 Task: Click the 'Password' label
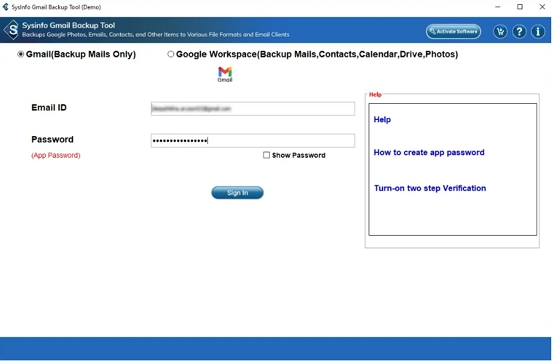pos(53,140)
